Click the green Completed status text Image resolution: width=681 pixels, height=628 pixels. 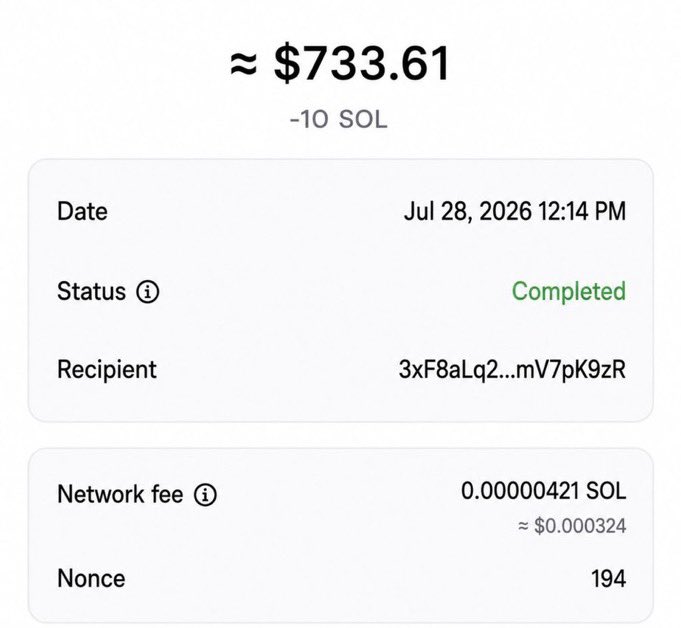point(569,291)
